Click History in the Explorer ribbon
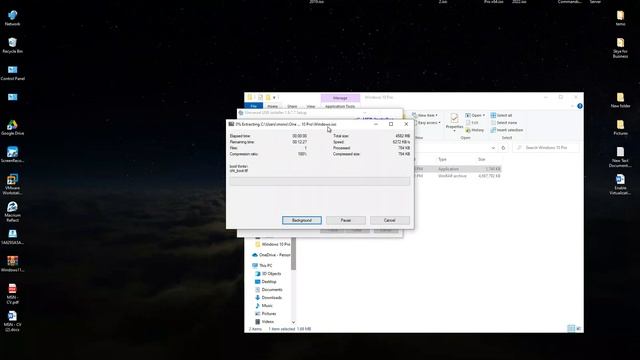Image resolution: width=640 pixels, height=360 pixels. tap(475, 130)
